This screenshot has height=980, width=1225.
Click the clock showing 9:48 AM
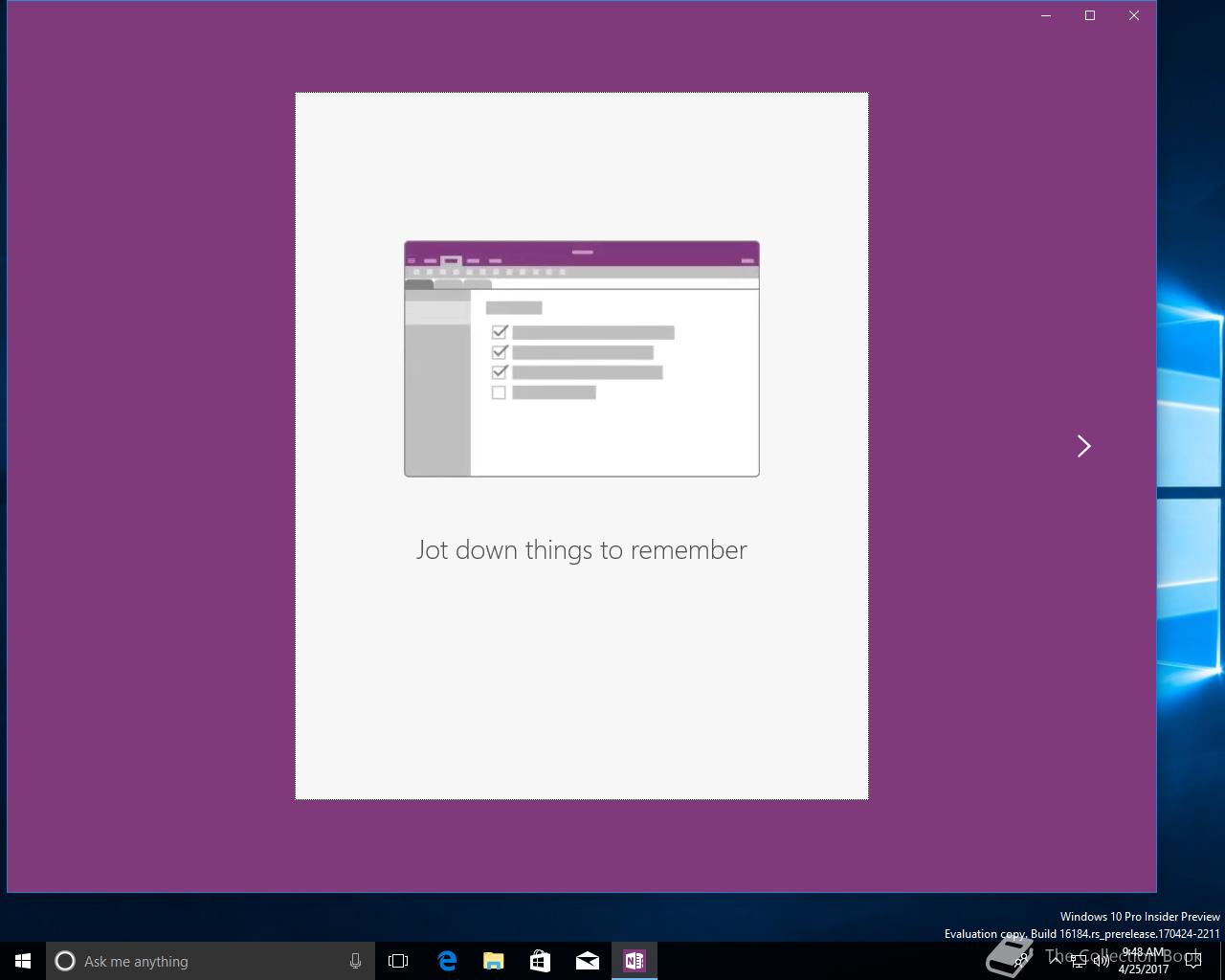1143,961
